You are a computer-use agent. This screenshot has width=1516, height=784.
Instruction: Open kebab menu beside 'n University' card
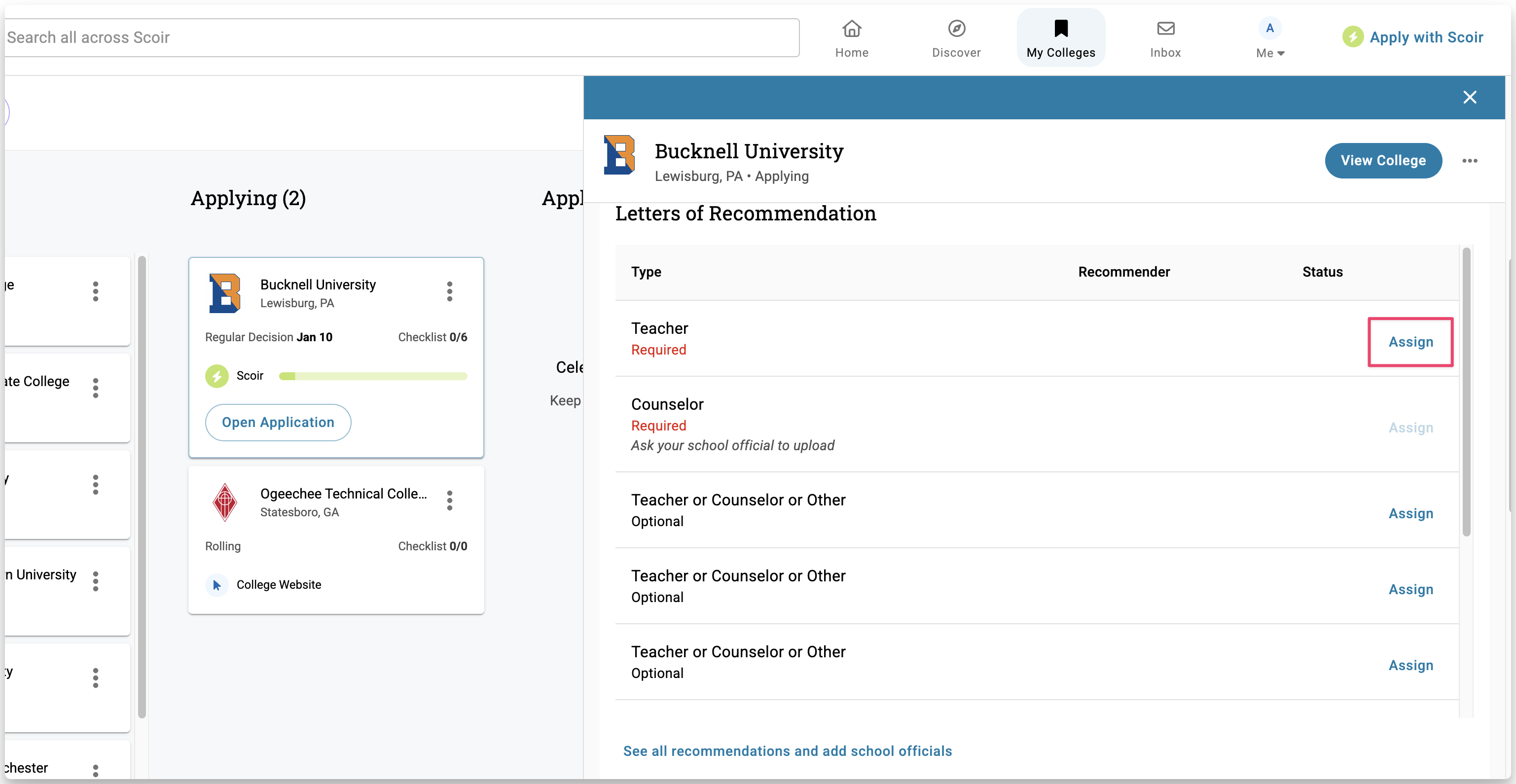pyautogui.click(x=95, y=581)
